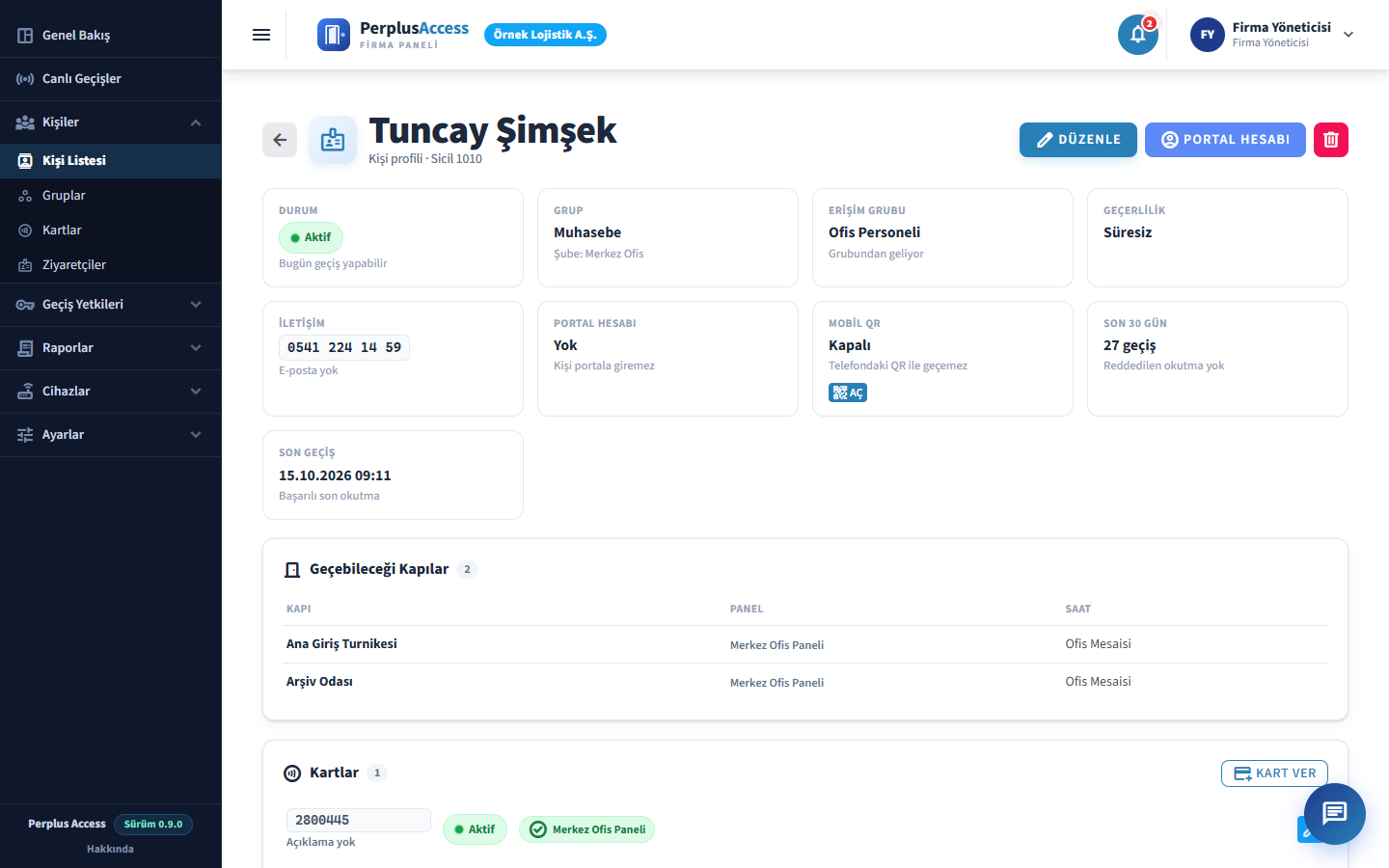The width and height of the screenshot is (1389, 868).
Task: Enable mobile QR with AÇ button
Action: pyautogui.click(x=848, y=393)
